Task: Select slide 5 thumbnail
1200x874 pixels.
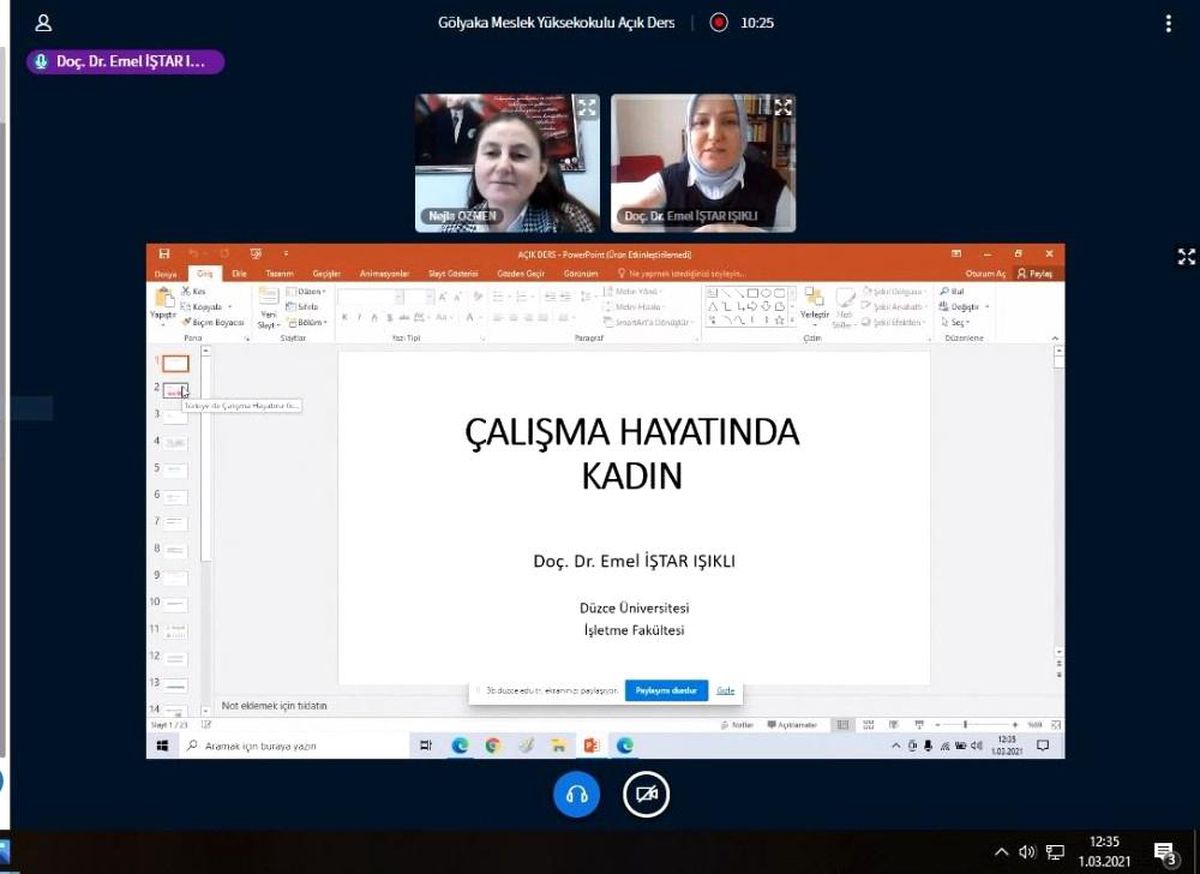Action: pos(175,468)
